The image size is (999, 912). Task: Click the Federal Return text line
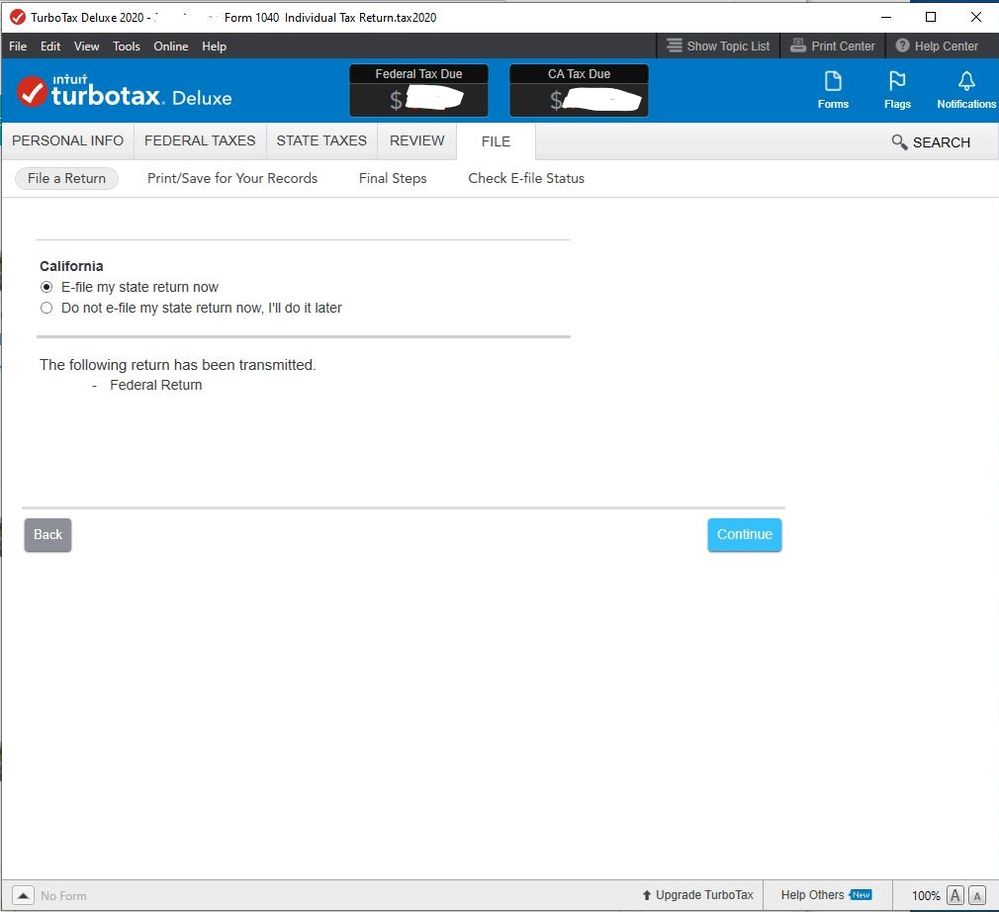[x=155, y=385]
